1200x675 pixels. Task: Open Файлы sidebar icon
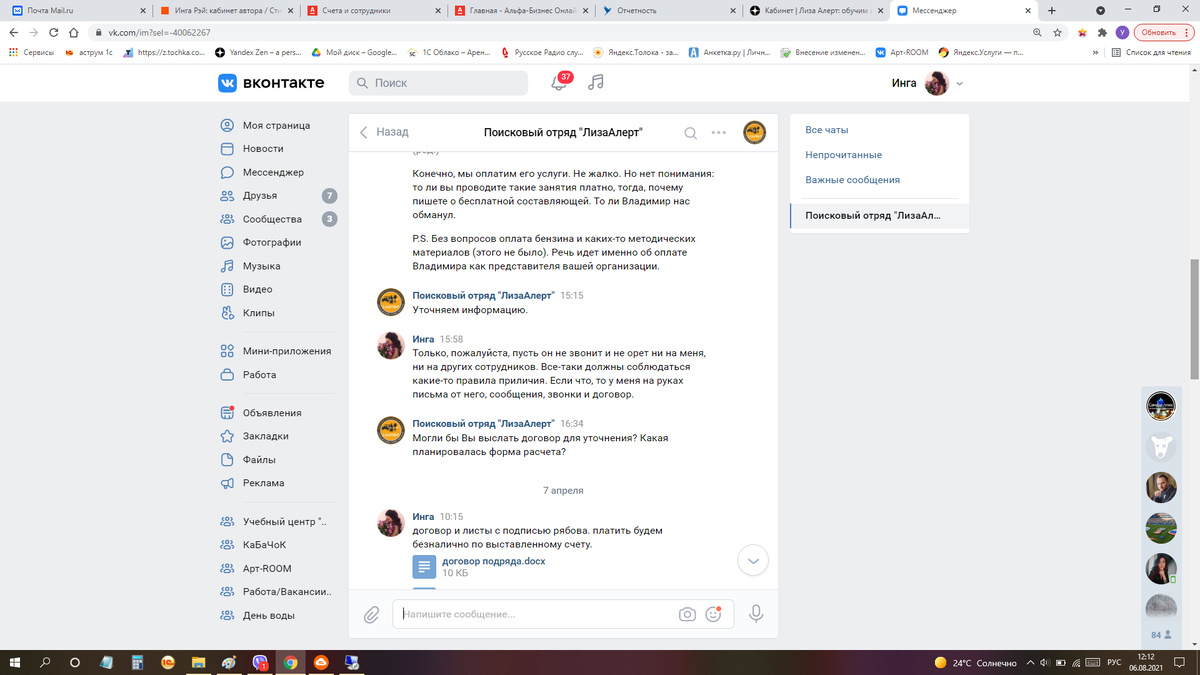pos(227,460)
